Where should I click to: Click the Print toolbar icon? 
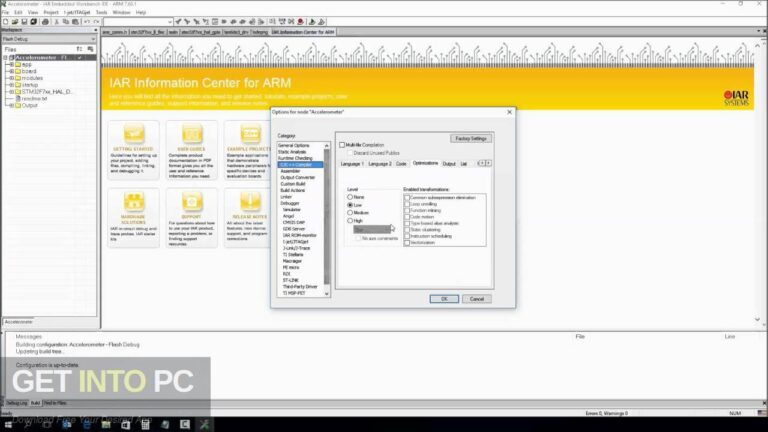[x=46, y=22]
